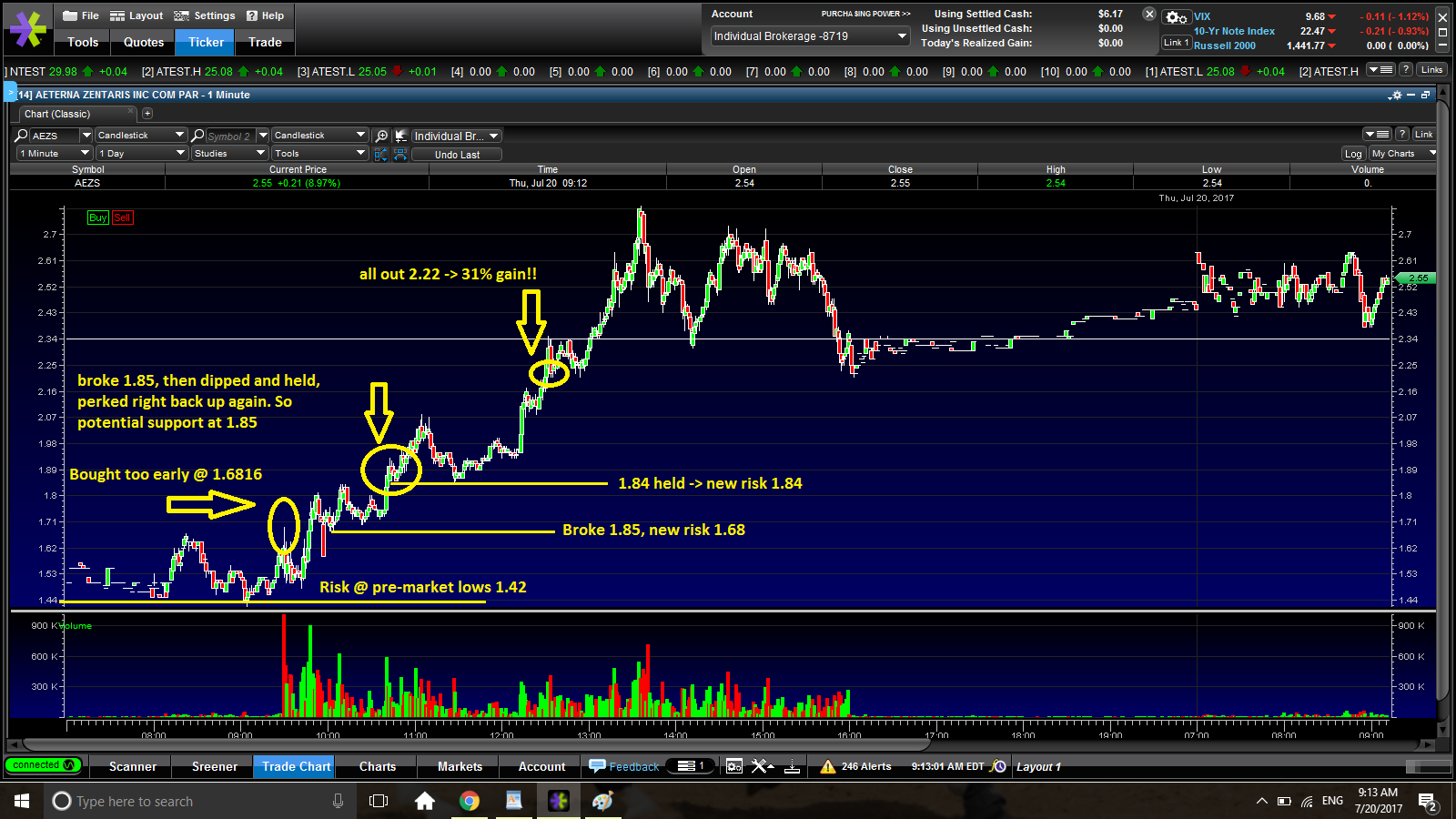Click the clock icon next to the EDT time

coord(997,766)
